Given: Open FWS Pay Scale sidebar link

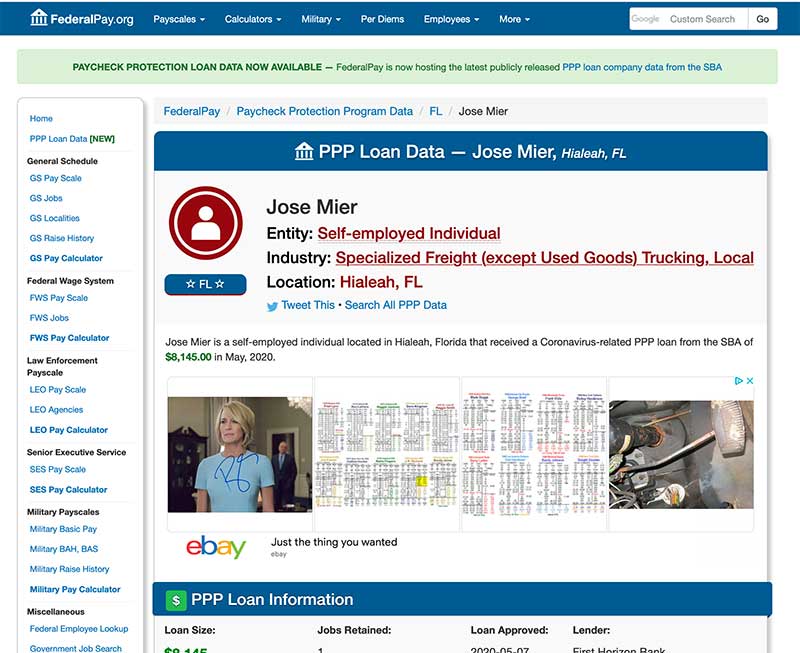Looking at the screenshot, I should pyautogui.click(x=59, y=297).
